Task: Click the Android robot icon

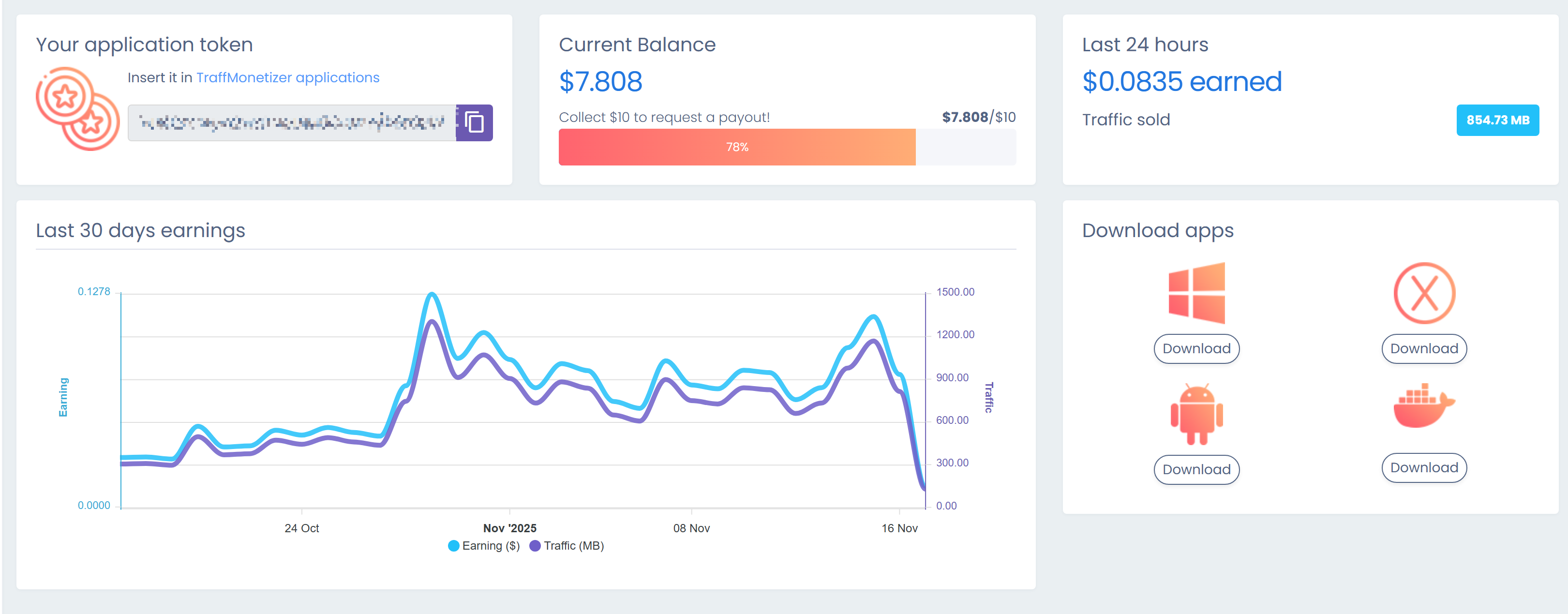Action: pyautogui.click(x=1196, y=414)
